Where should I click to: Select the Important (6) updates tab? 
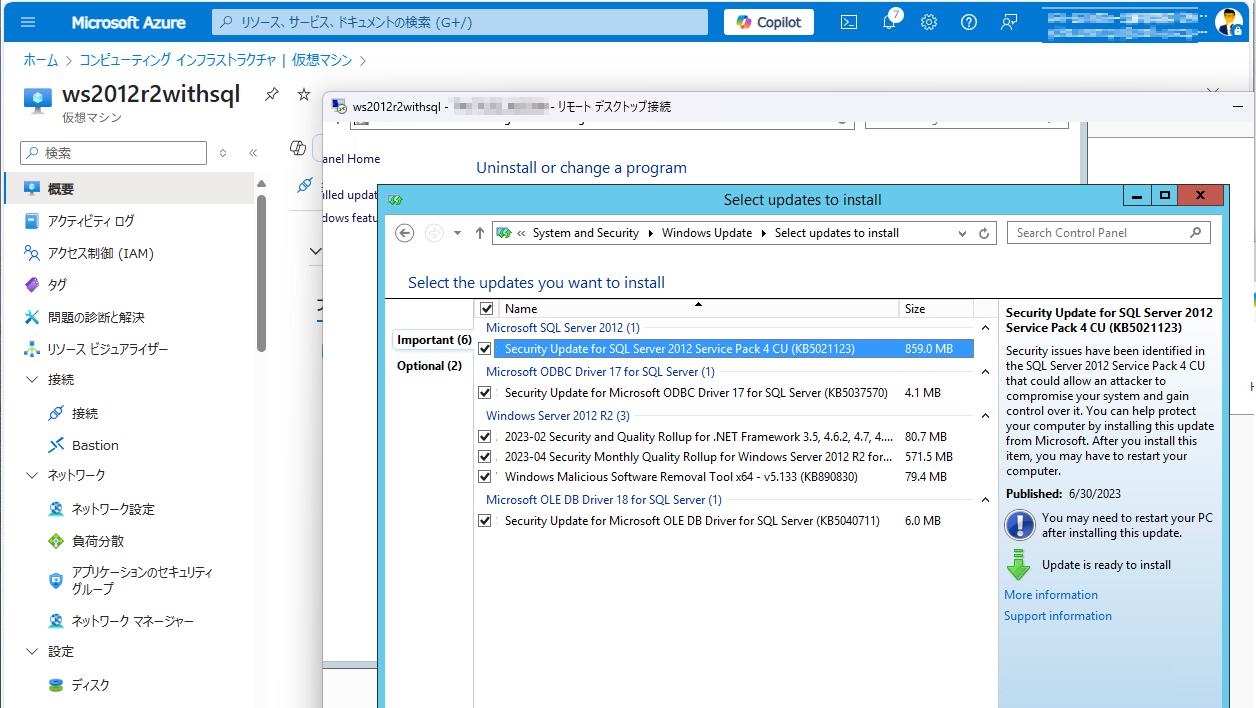click(433, 340)
